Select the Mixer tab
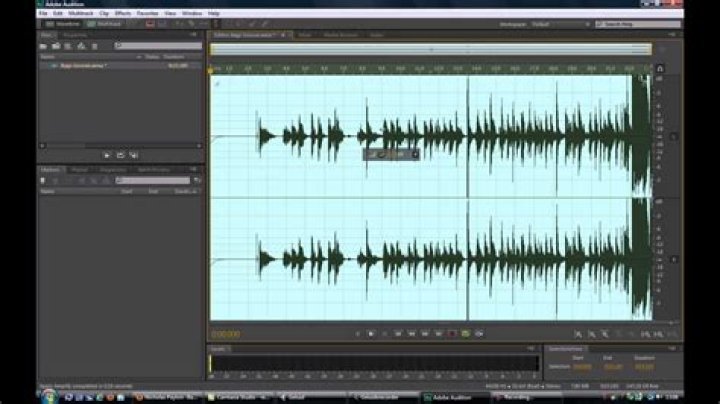This screenshot has height=404, width=720. pyautogui.click(x=305, y=35)
